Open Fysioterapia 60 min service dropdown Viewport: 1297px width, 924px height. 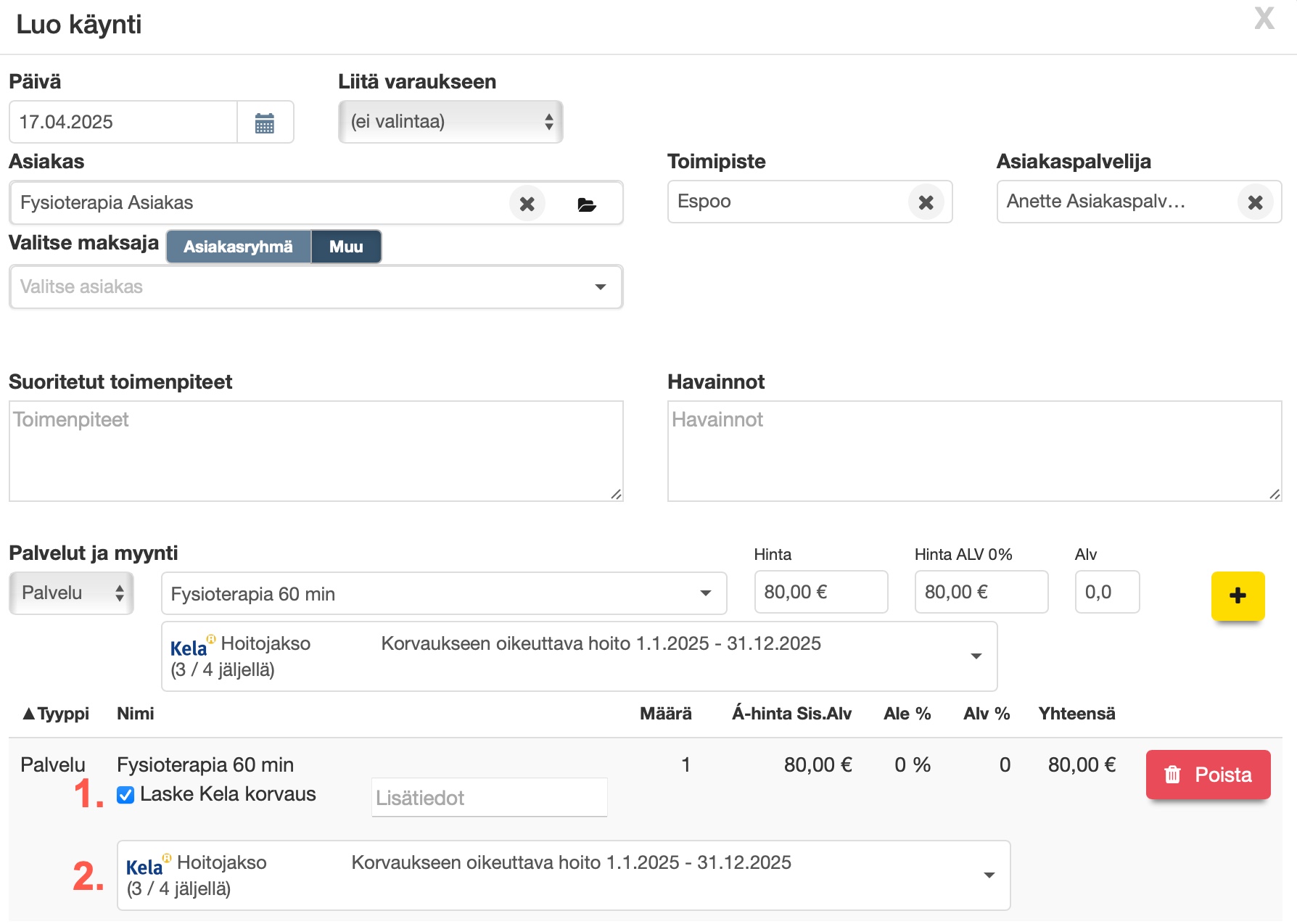pos(443,594)
